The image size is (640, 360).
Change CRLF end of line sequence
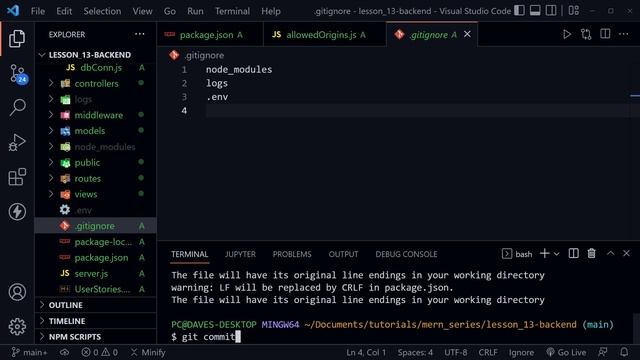(x=488, y=352)
